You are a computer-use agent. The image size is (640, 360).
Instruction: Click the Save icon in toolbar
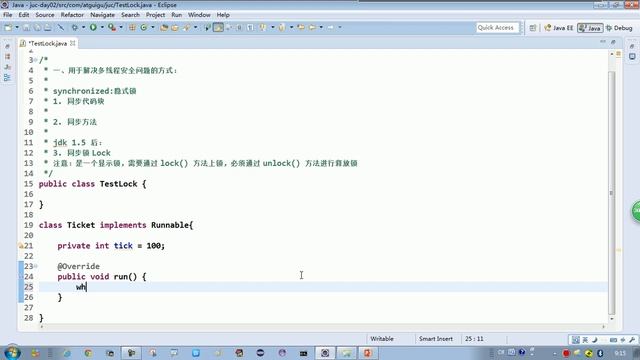(x=26, y=27)
